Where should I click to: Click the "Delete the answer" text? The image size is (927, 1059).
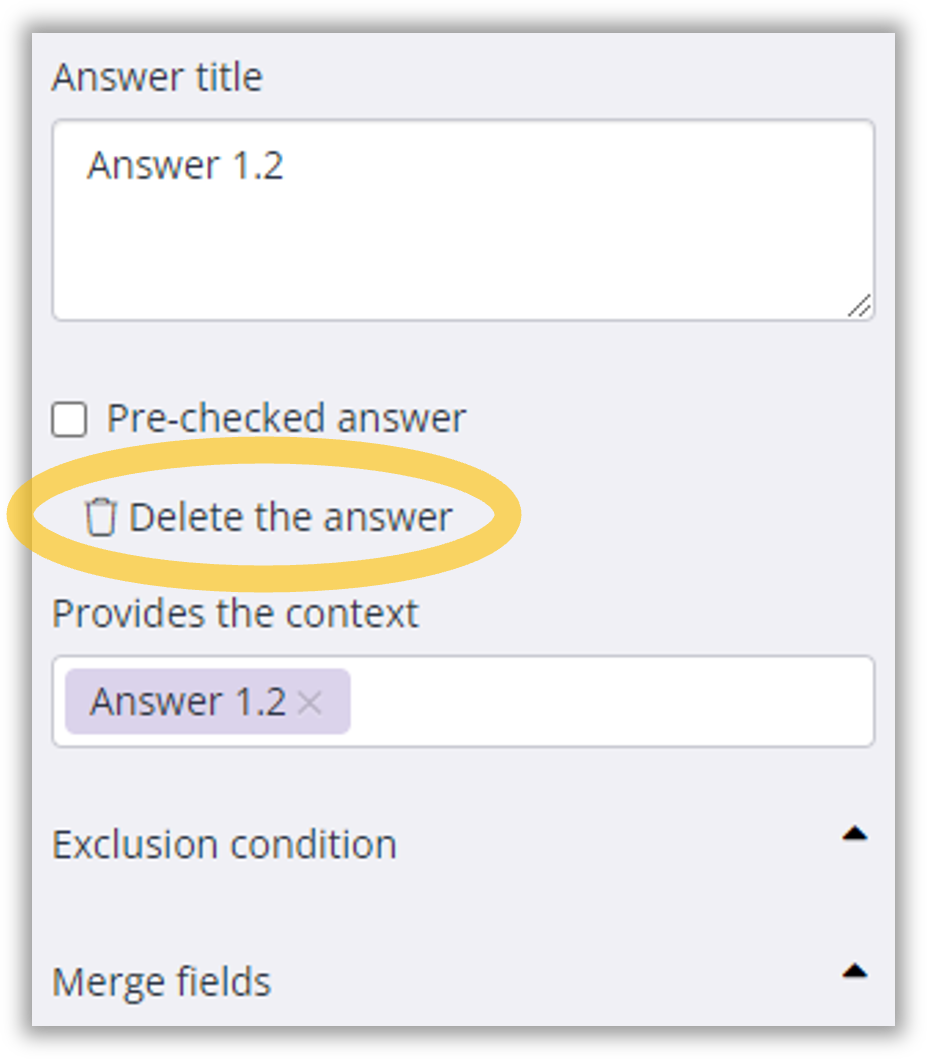290,518
